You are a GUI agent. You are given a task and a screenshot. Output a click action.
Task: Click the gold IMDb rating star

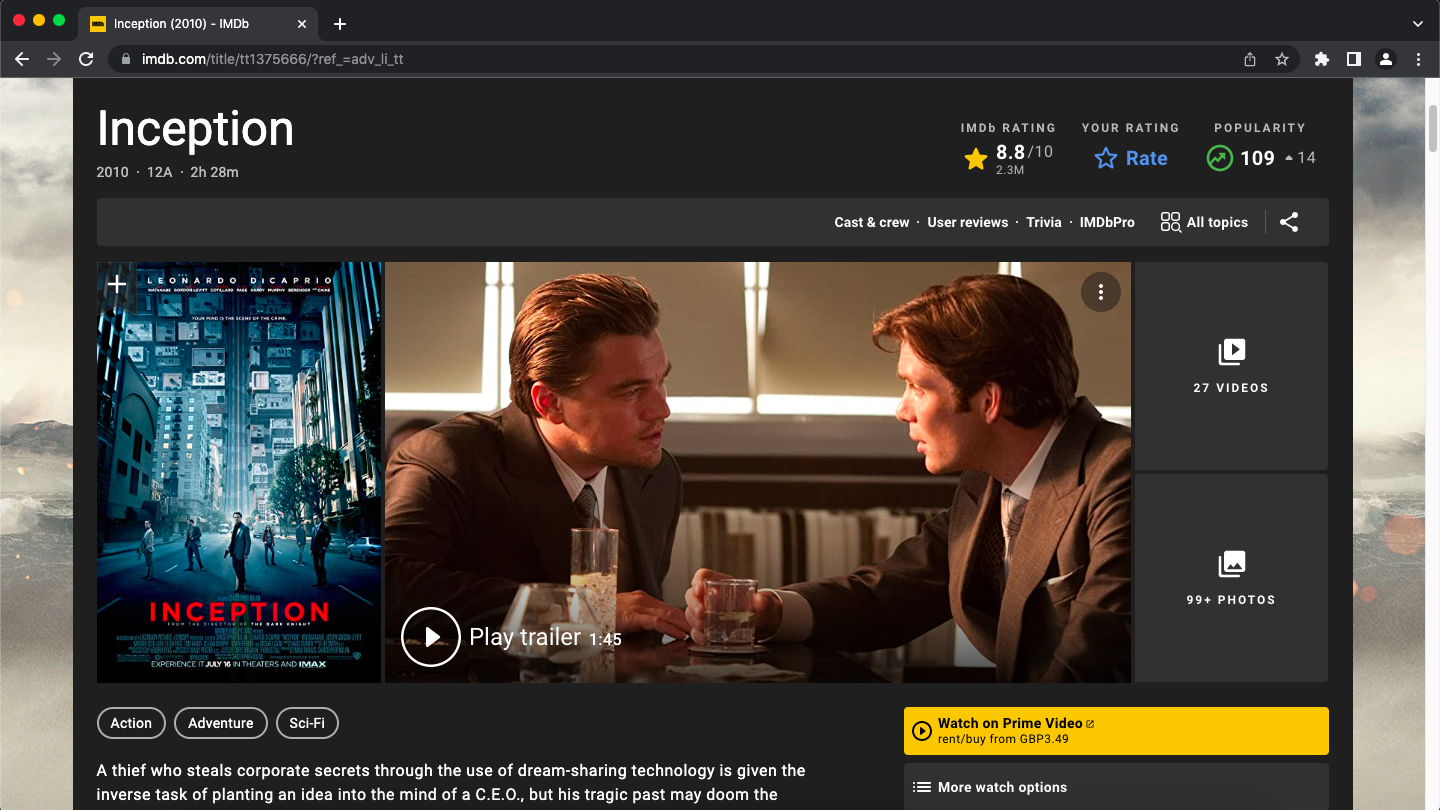tap(976, 158)
